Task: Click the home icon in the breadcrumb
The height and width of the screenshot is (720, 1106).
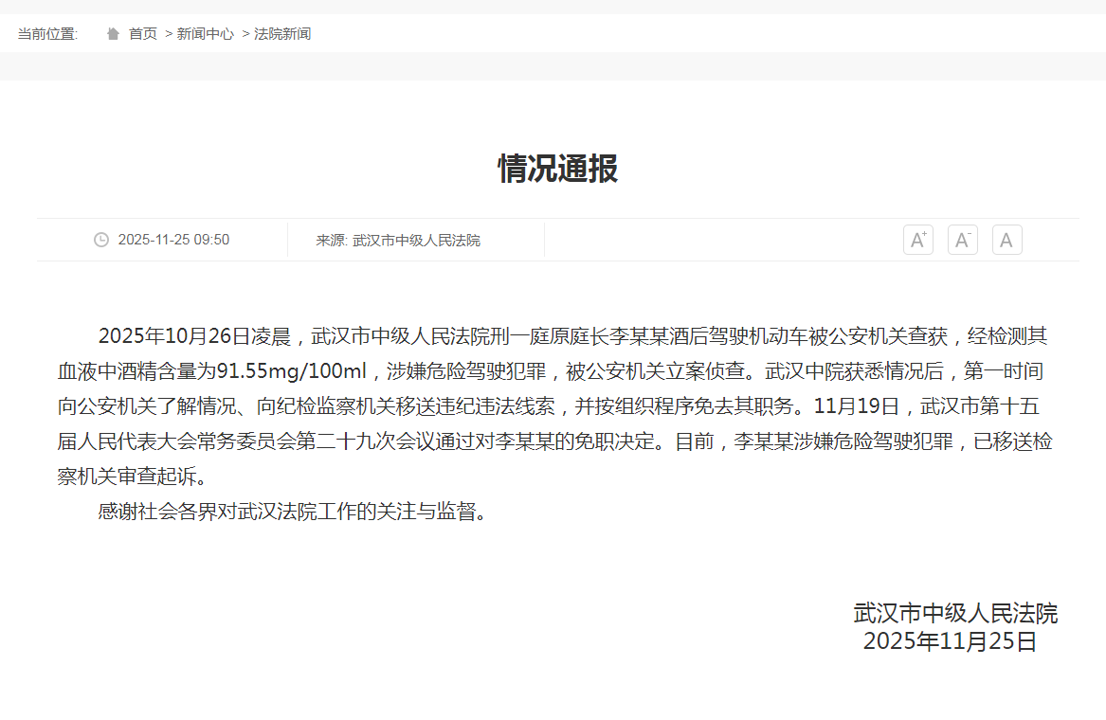Action: pyautogui.click(x=113, y=34)
